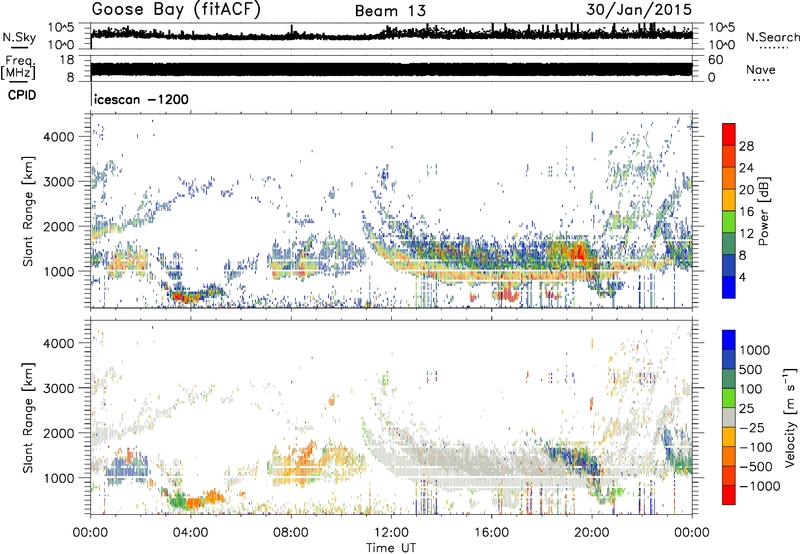Image resolution: width=800 pixels, height=554 pixels.
Task: Click the "N.Sky" noise axis label
Action: coord(19,37)
